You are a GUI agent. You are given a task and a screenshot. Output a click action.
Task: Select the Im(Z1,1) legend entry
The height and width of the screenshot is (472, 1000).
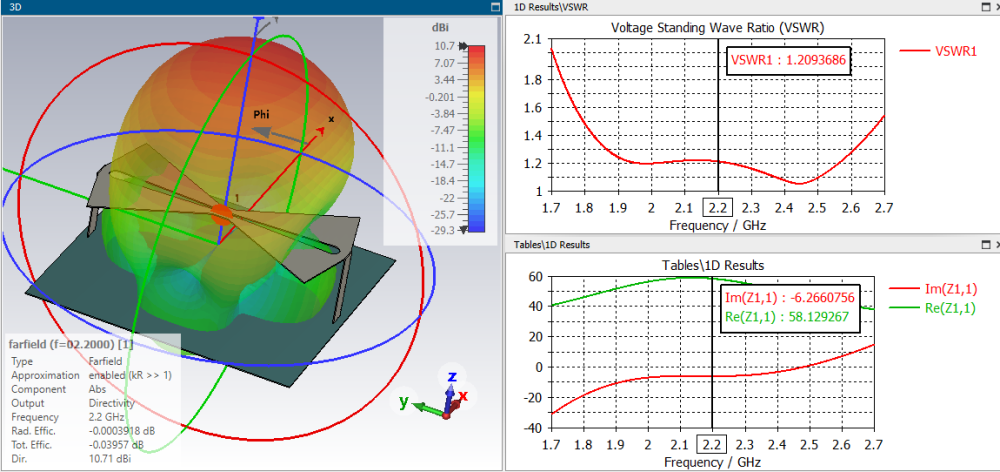coord(933,290)
